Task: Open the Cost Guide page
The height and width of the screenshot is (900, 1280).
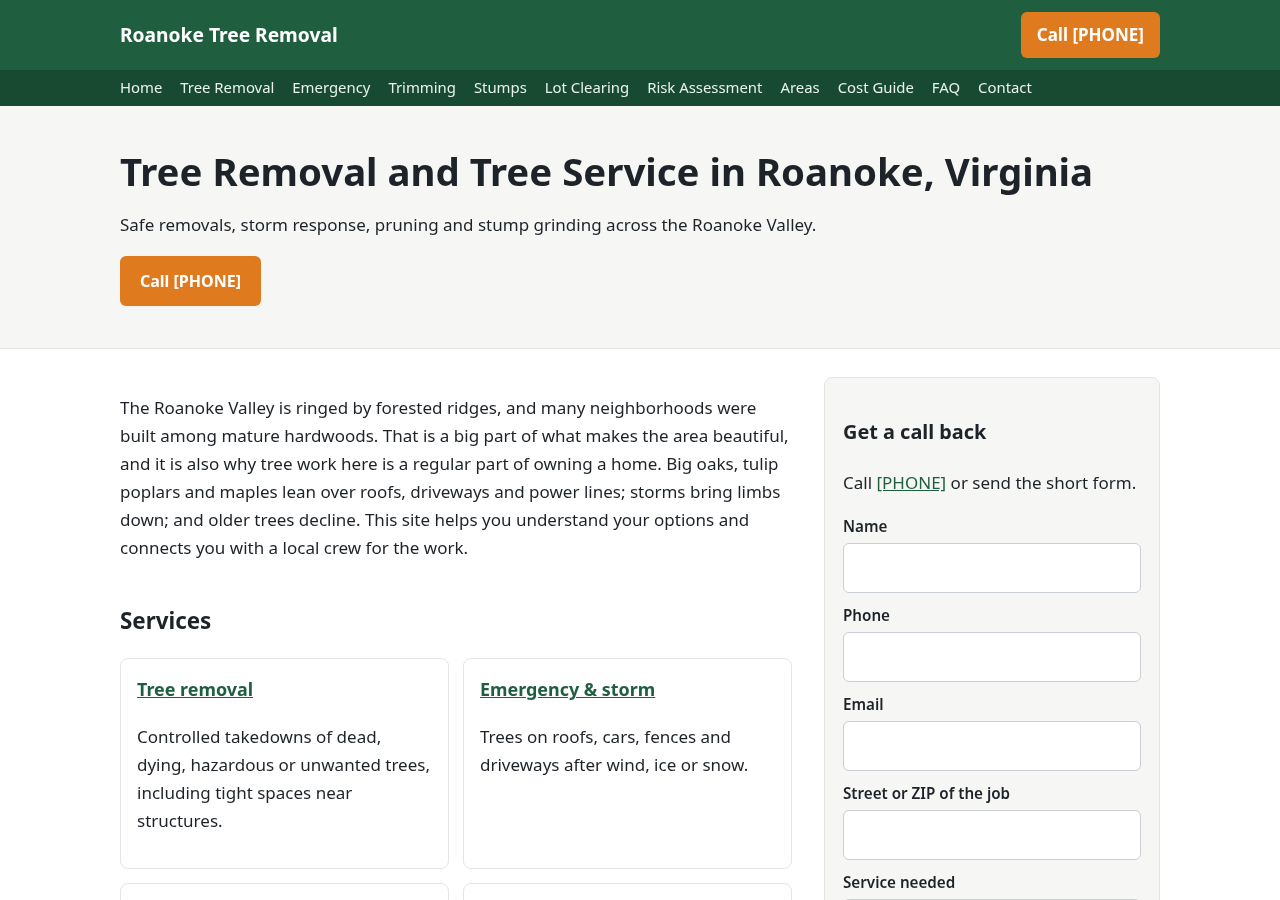Action: tap(876, 88)
